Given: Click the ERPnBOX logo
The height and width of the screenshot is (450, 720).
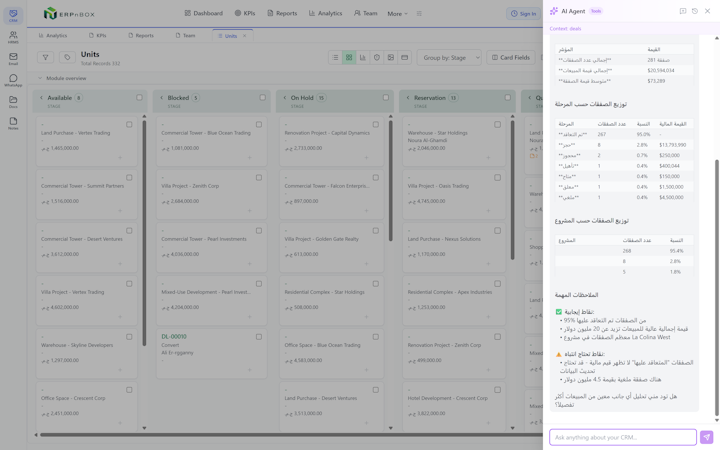Looking at the screenshot, I should pos(69,14).
